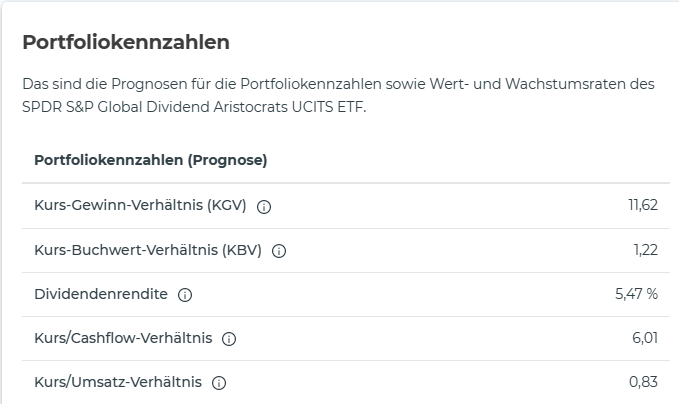This screenshot has width=679, height=404.
Task: Click the info icon next to Kurs/Cashflow-Verhältnis
Action: [229, 339]
